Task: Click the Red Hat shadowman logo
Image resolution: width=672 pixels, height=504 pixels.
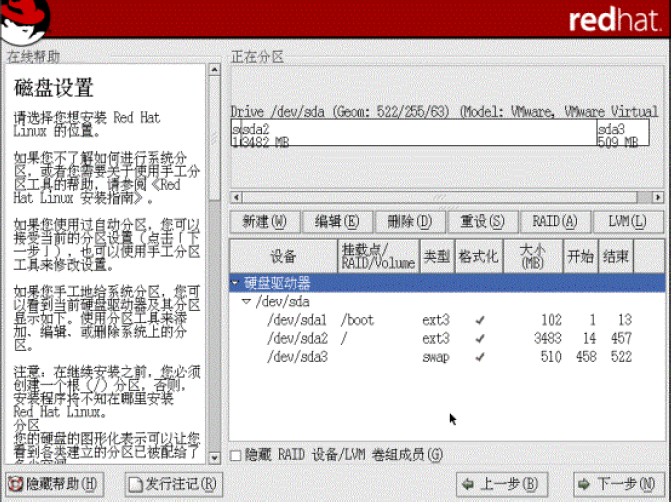Action: [x=25, y=21]
